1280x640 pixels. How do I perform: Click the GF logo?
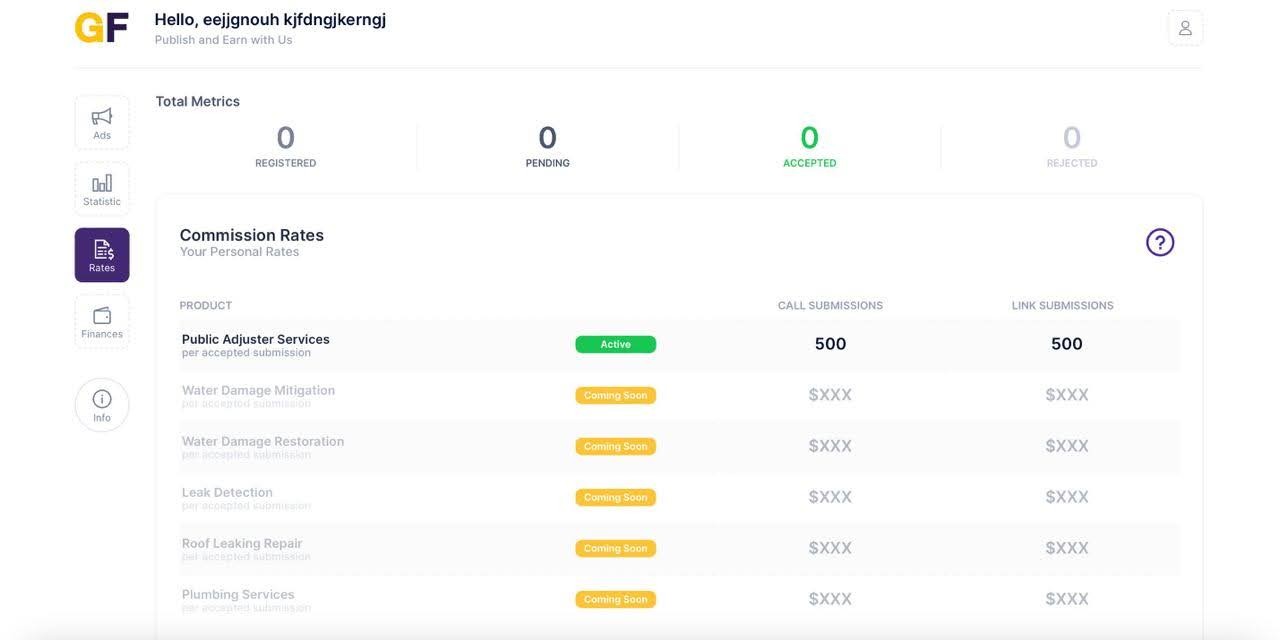coord(102,28)
